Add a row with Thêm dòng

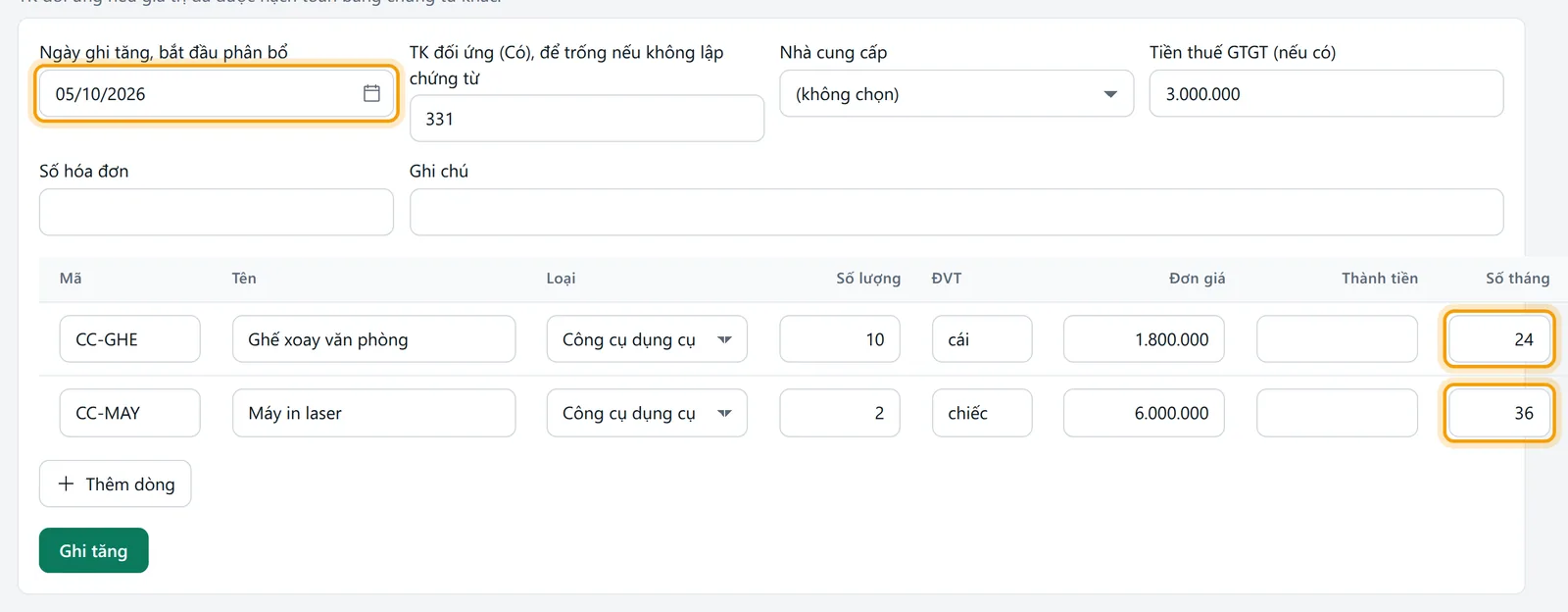tap(116, 484)
